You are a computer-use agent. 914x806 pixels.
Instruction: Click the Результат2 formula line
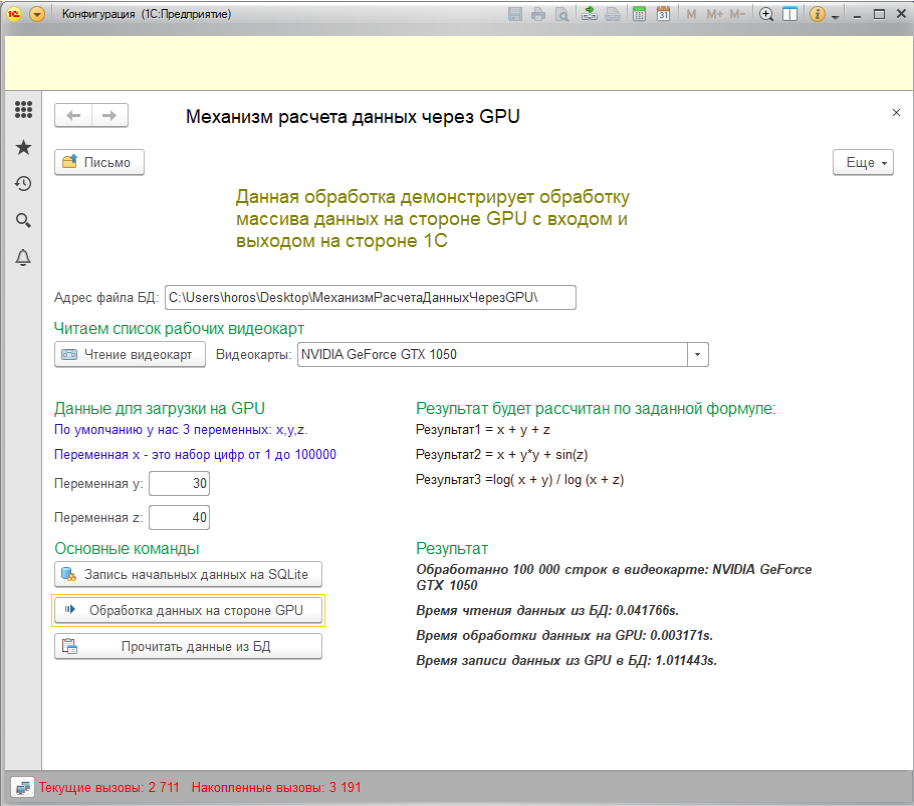click(502, 455)
